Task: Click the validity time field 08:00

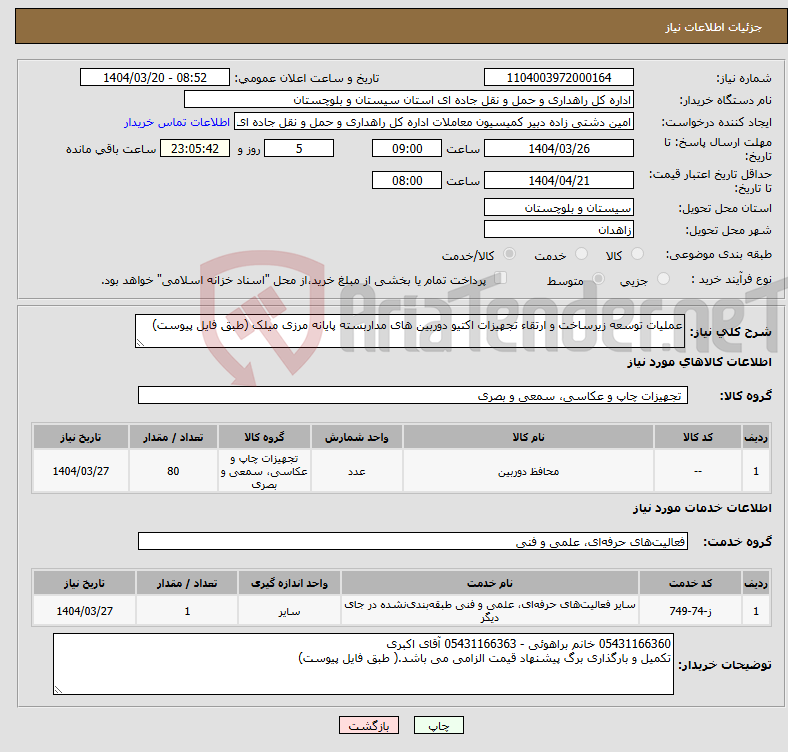Action: pyautogui.click(x=407, y=180)
